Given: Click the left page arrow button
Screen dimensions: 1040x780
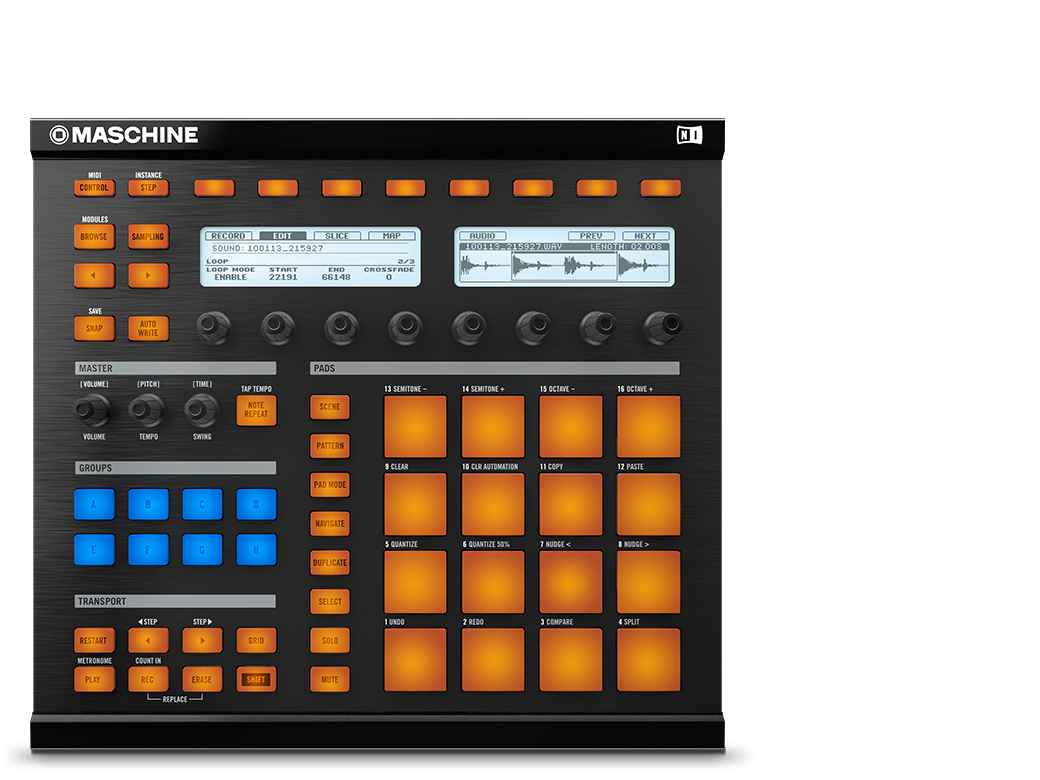Looking at the screenshot, I should [94, 275].
